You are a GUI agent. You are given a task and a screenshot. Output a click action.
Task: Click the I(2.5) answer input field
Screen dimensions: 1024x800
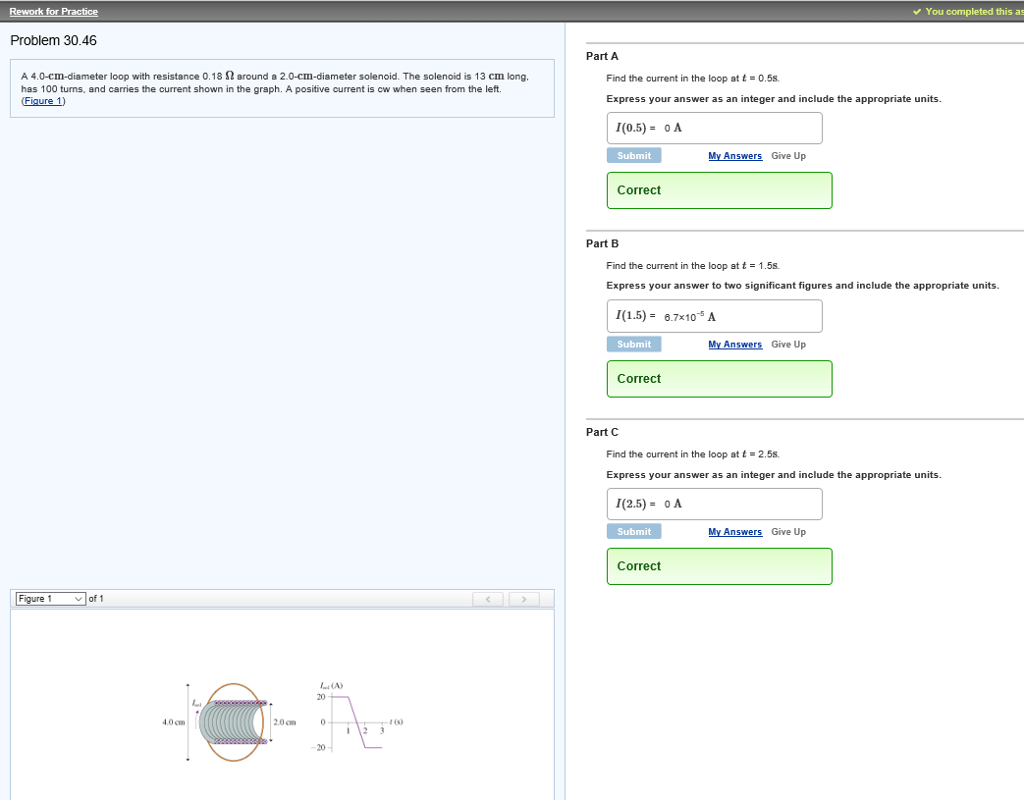pos(714,503)
